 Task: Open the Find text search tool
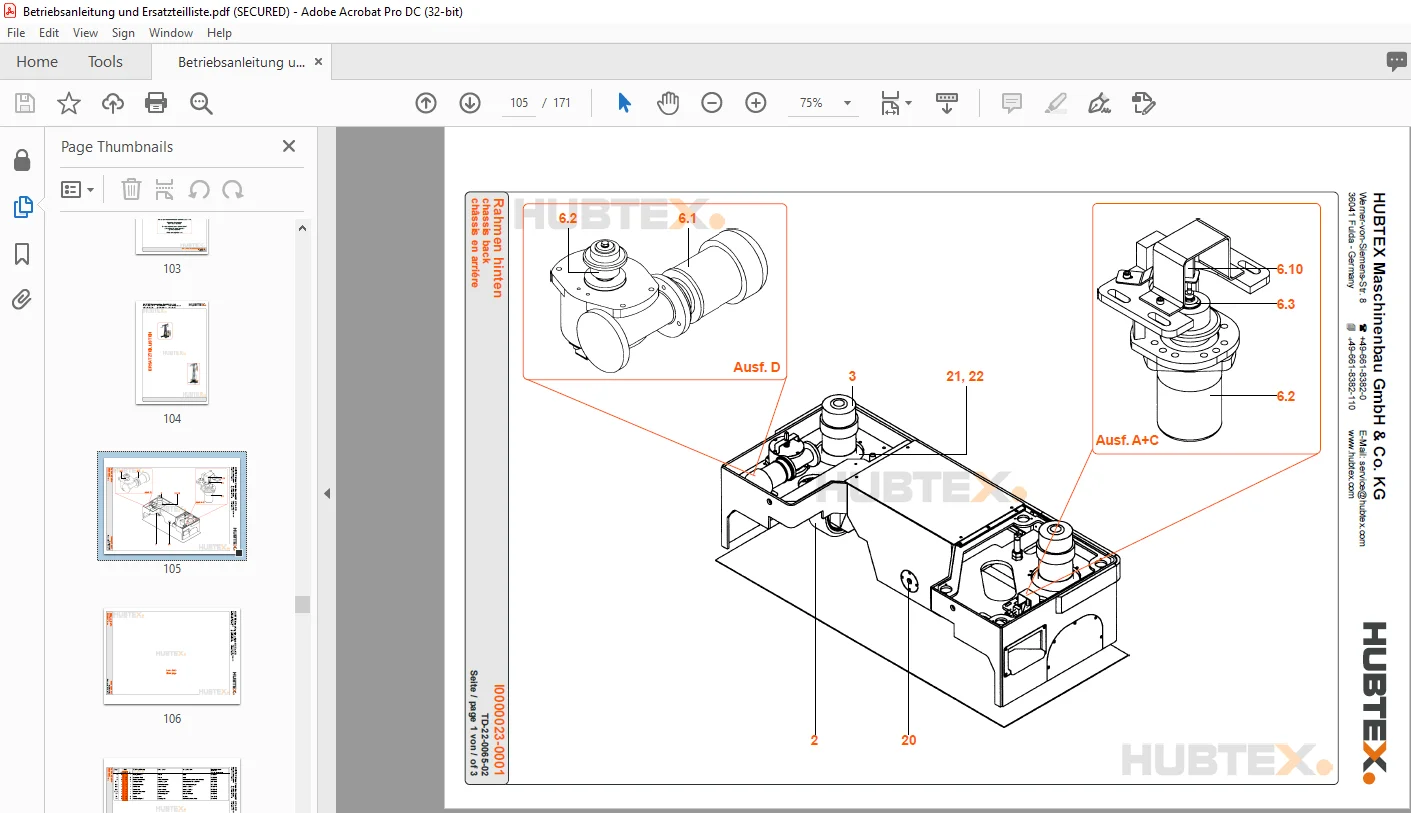(201, 103)
